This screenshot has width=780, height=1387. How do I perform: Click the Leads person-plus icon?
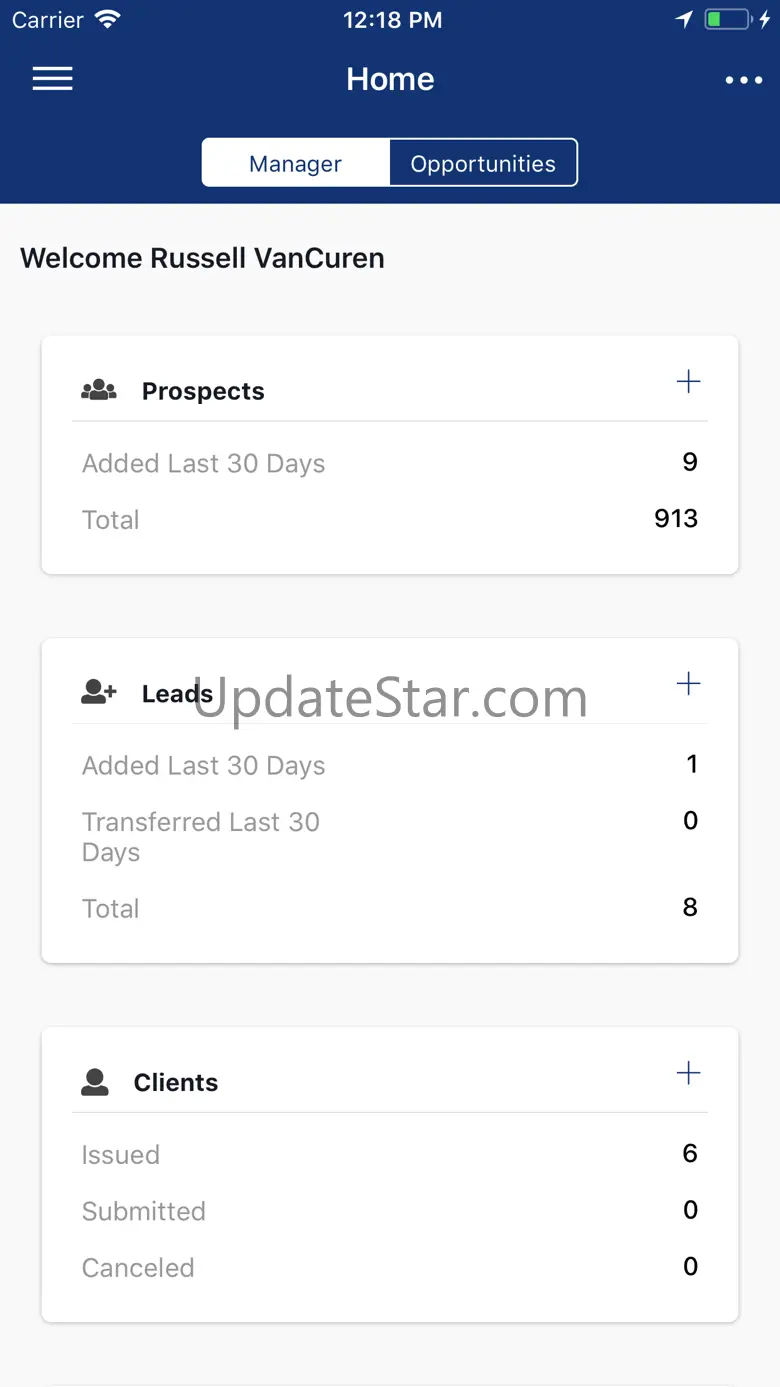[99, 692]
